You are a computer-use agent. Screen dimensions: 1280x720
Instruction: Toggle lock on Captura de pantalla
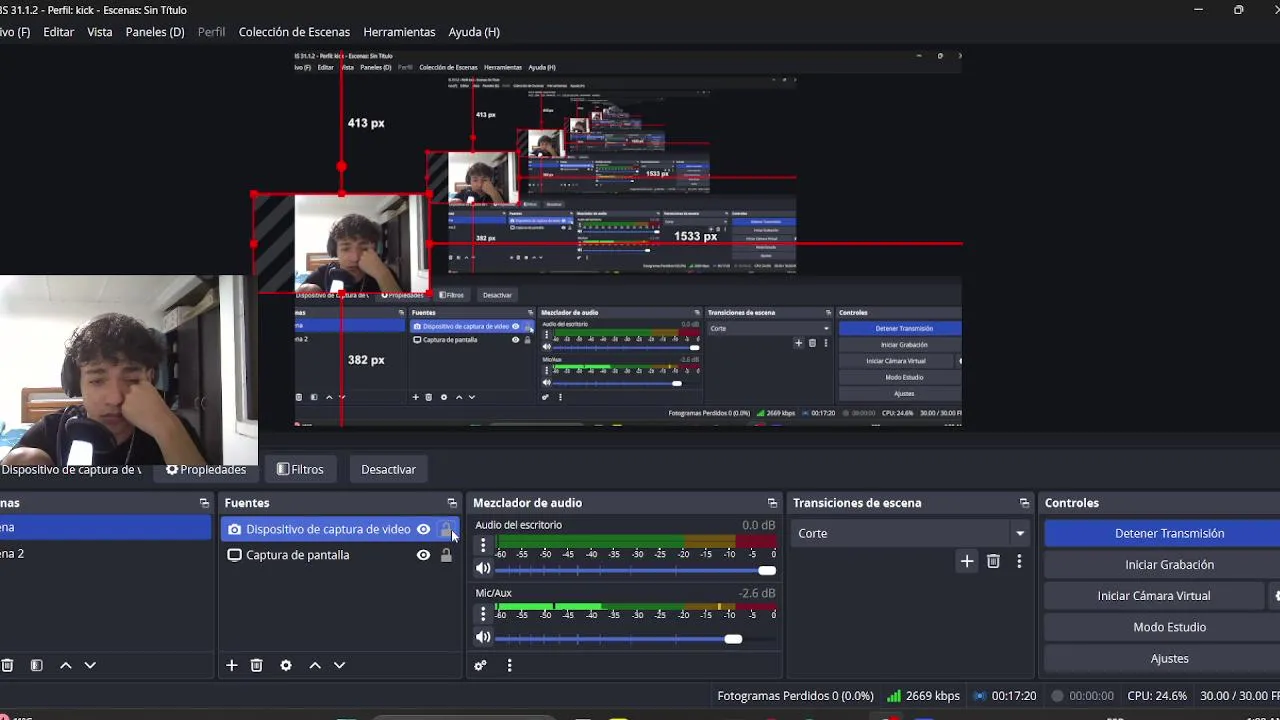tap(446, 555)
